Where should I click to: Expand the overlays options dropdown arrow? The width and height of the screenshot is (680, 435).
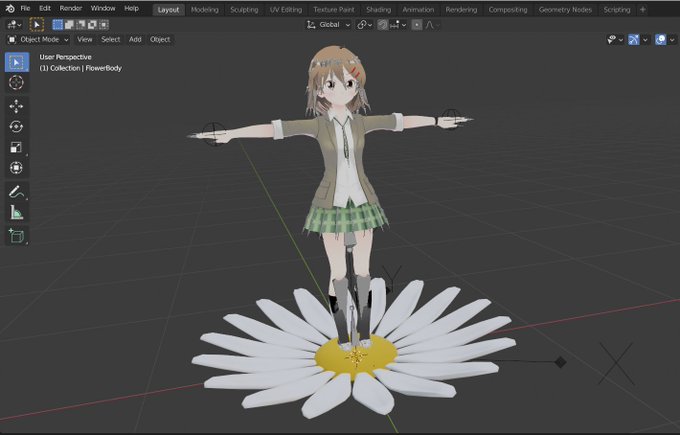point(672,40)
